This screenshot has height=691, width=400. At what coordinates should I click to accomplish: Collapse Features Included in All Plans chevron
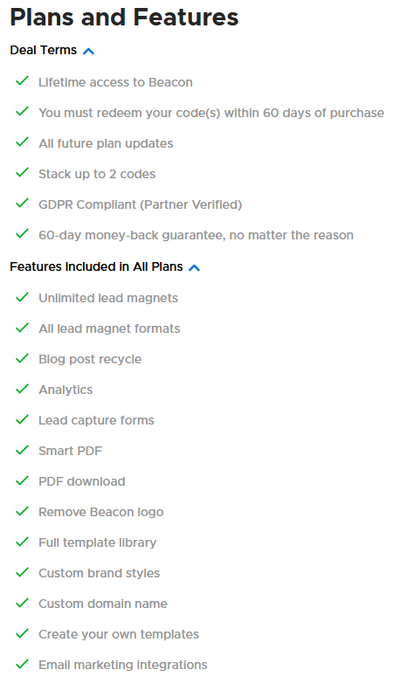tap(194, 267)
